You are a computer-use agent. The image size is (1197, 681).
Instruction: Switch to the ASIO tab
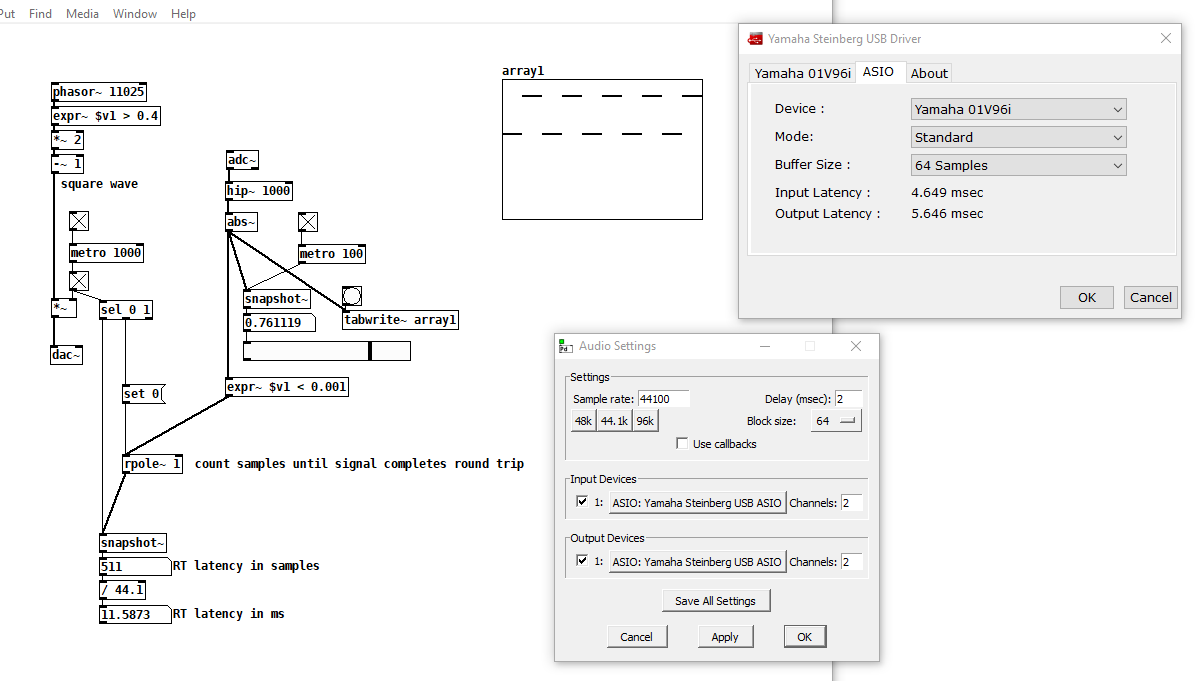[879, 72]
